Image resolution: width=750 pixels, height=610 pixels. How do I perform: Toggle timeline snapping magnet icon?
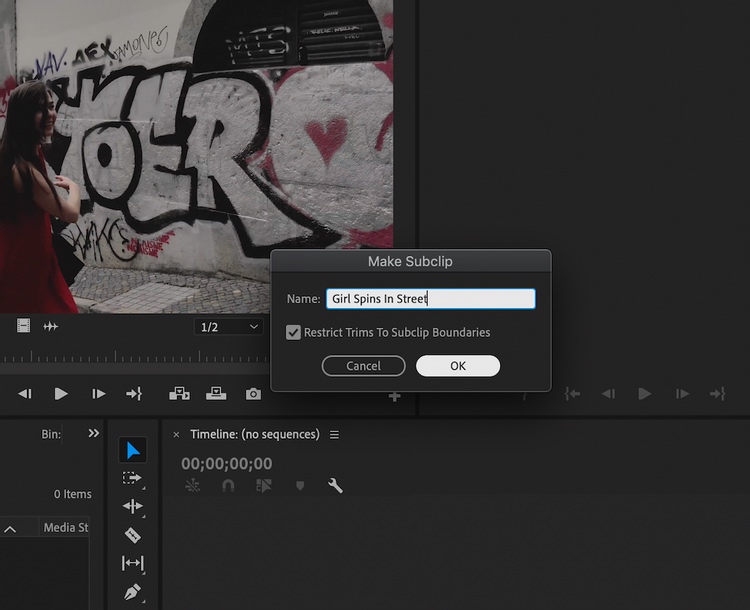point(228,486)
